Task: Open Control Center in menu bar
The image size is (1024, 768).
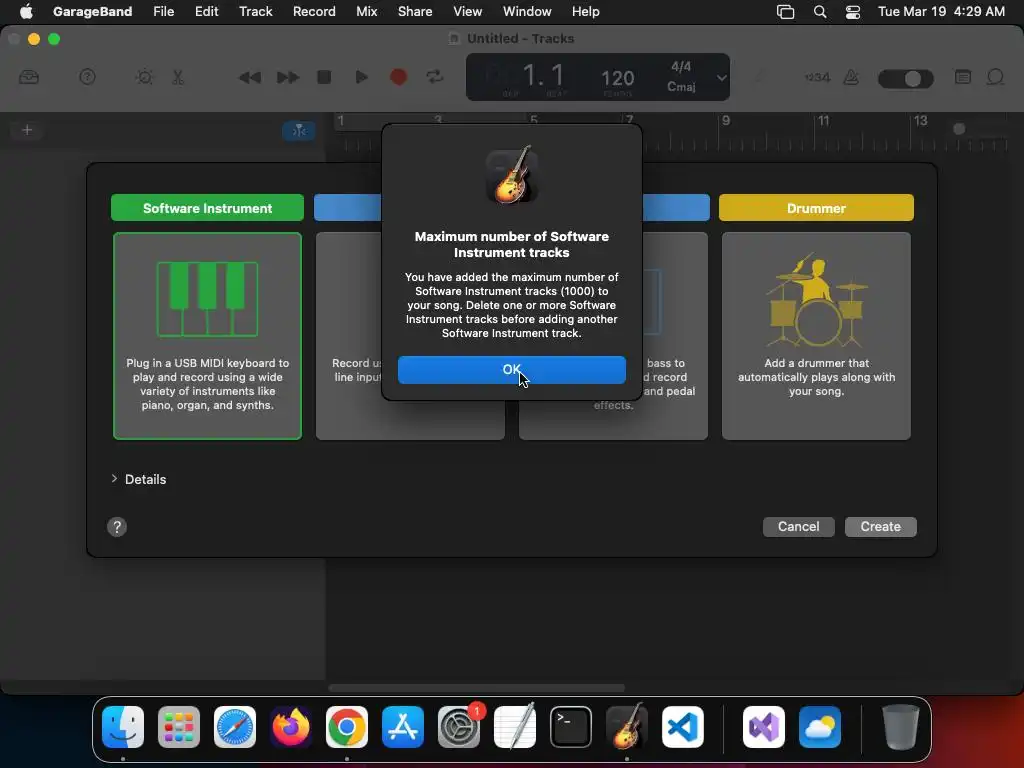Action: [x=853, y=11]
